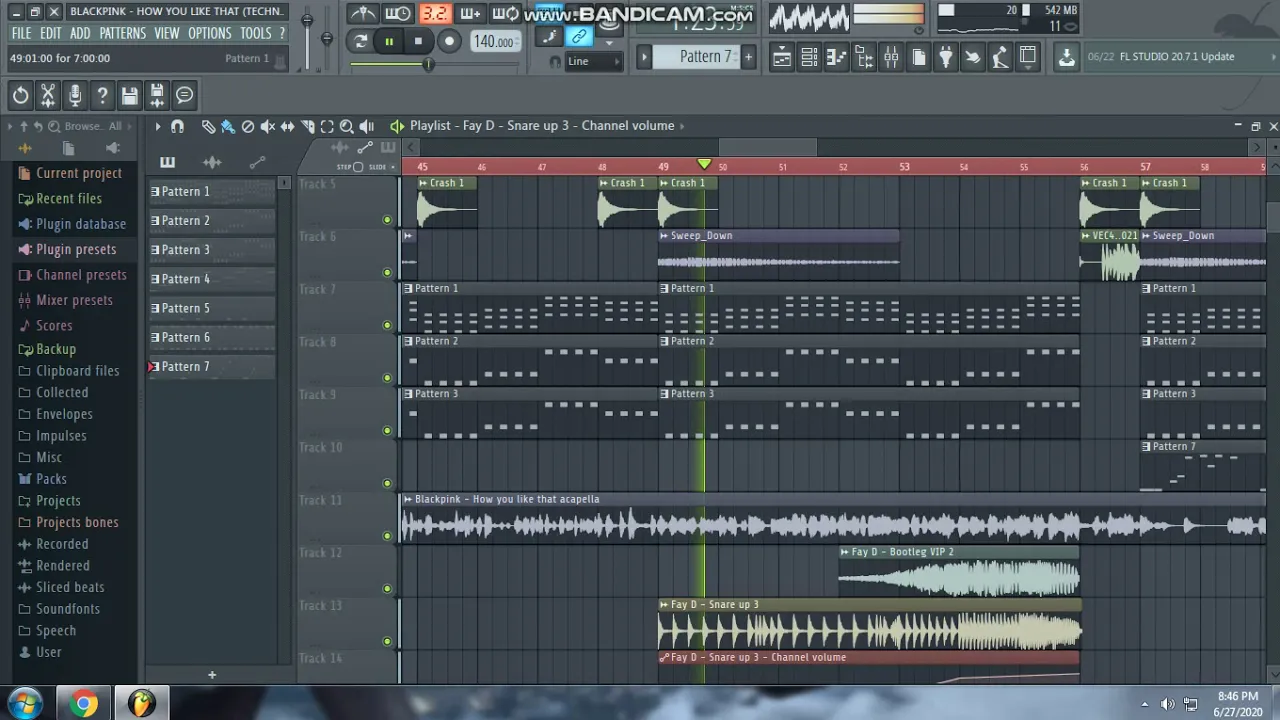Mute Track 11 using its green light
The height and width of the screenshot is (720, 1280).
(x=387, y=536)
